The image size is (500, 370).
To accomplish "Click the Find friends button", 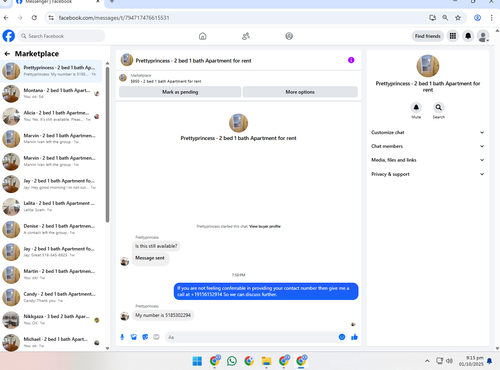I will [428, 36].
